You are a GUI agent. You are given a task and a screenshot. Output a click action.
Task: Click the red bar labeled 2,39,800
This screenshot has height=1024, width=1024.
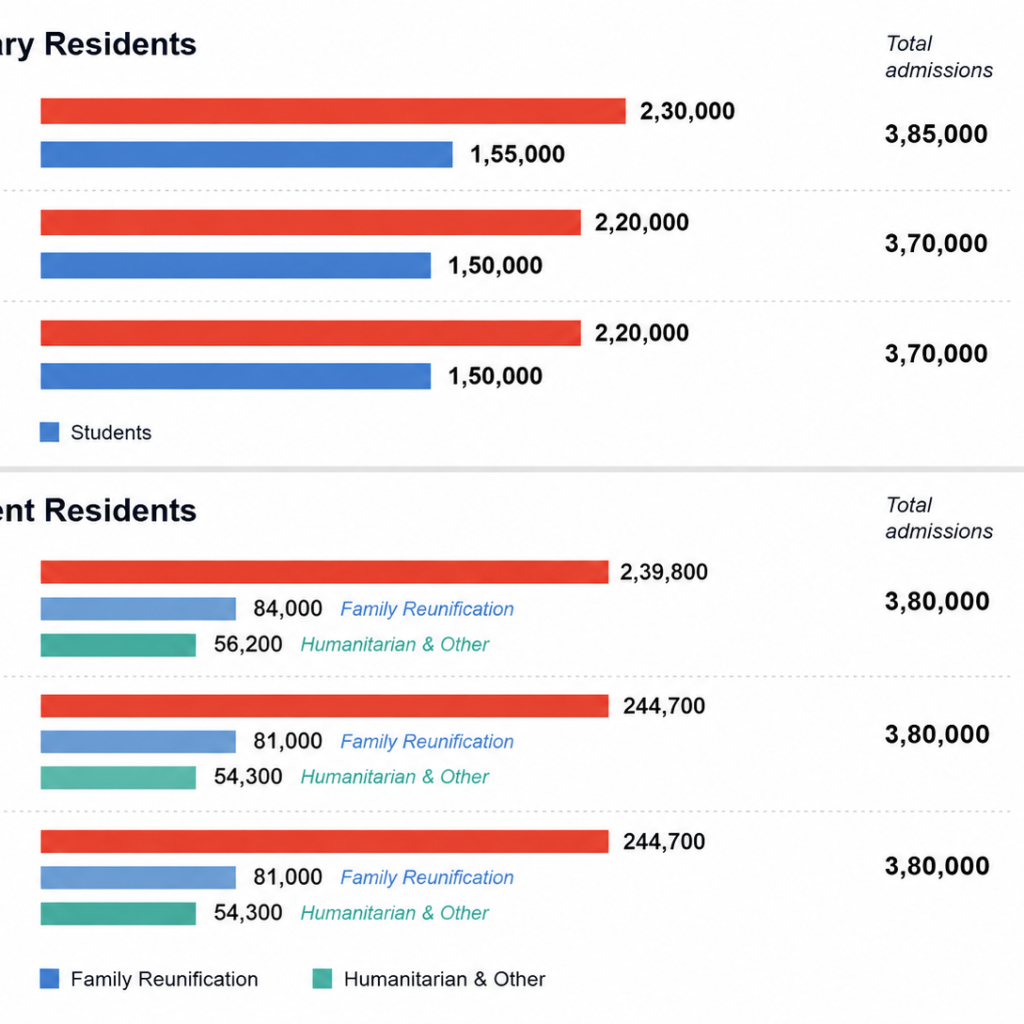point(325,572)
